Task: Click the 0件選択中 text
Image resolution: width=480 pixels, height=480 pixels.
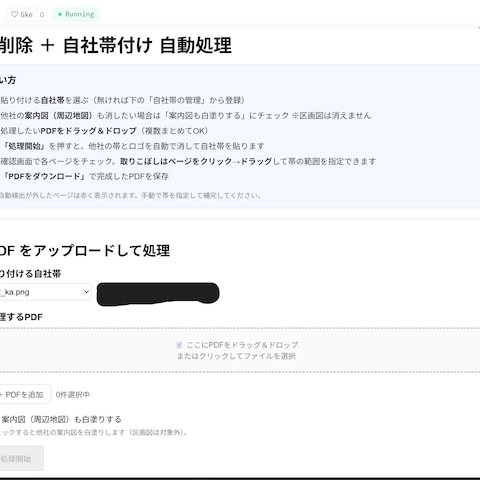Action: pos(73,395)
